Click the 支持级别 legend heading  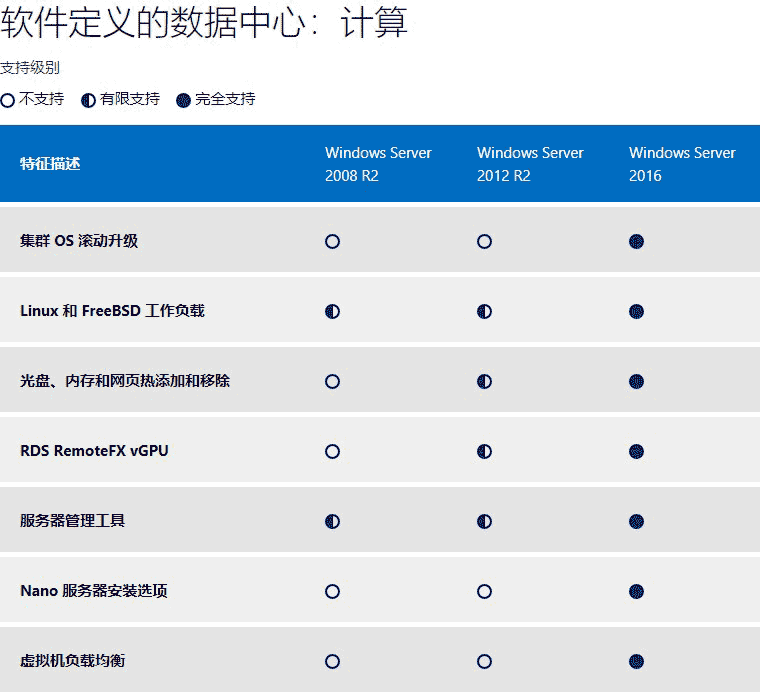[x=30, y=68]
